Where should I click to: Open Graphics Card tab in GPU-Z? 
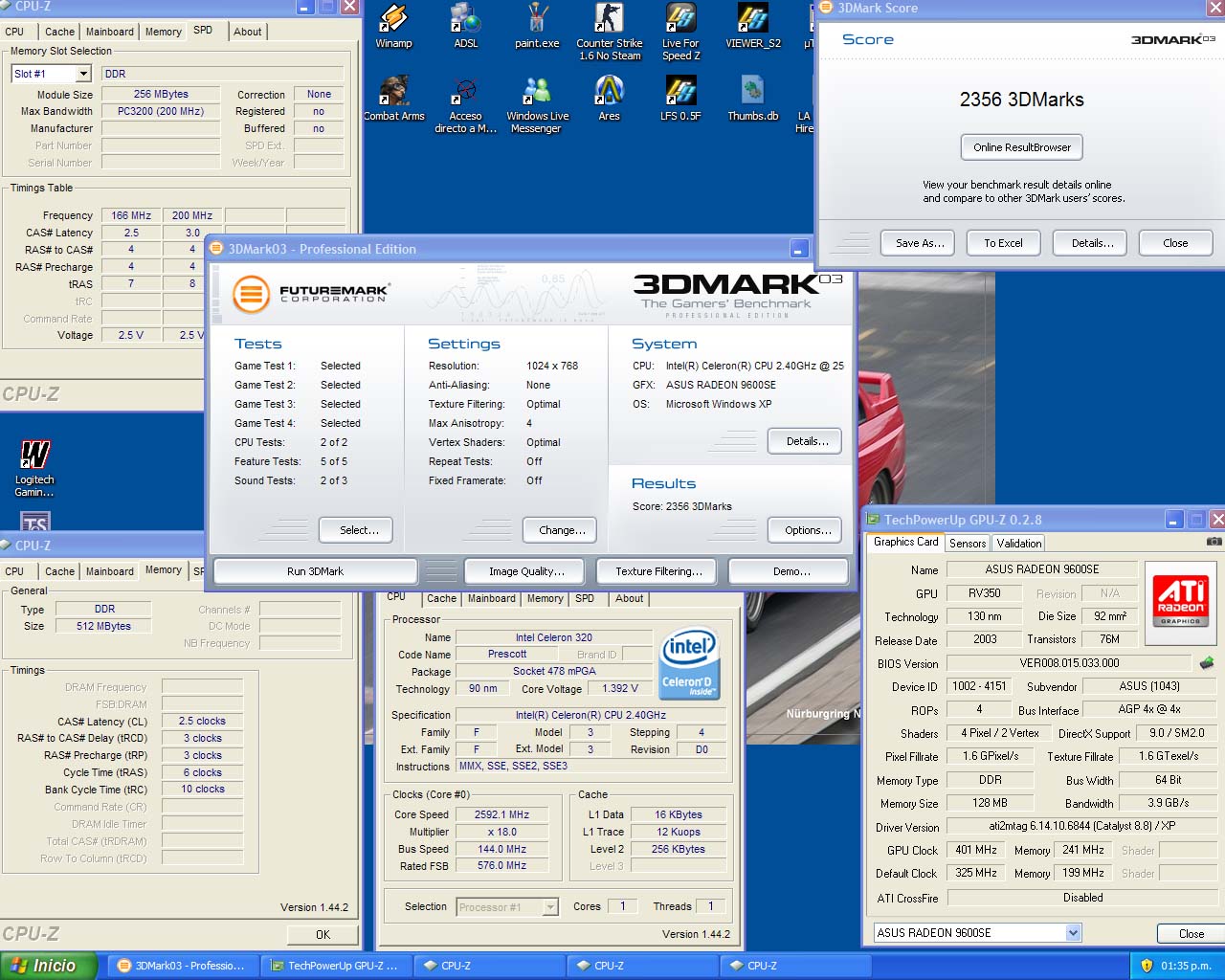(906, 542)
